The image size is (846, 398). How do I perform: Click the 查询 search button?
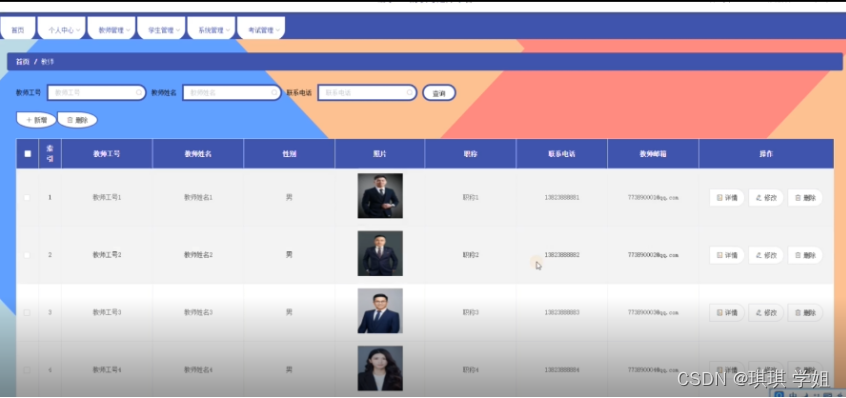[439, 93]
